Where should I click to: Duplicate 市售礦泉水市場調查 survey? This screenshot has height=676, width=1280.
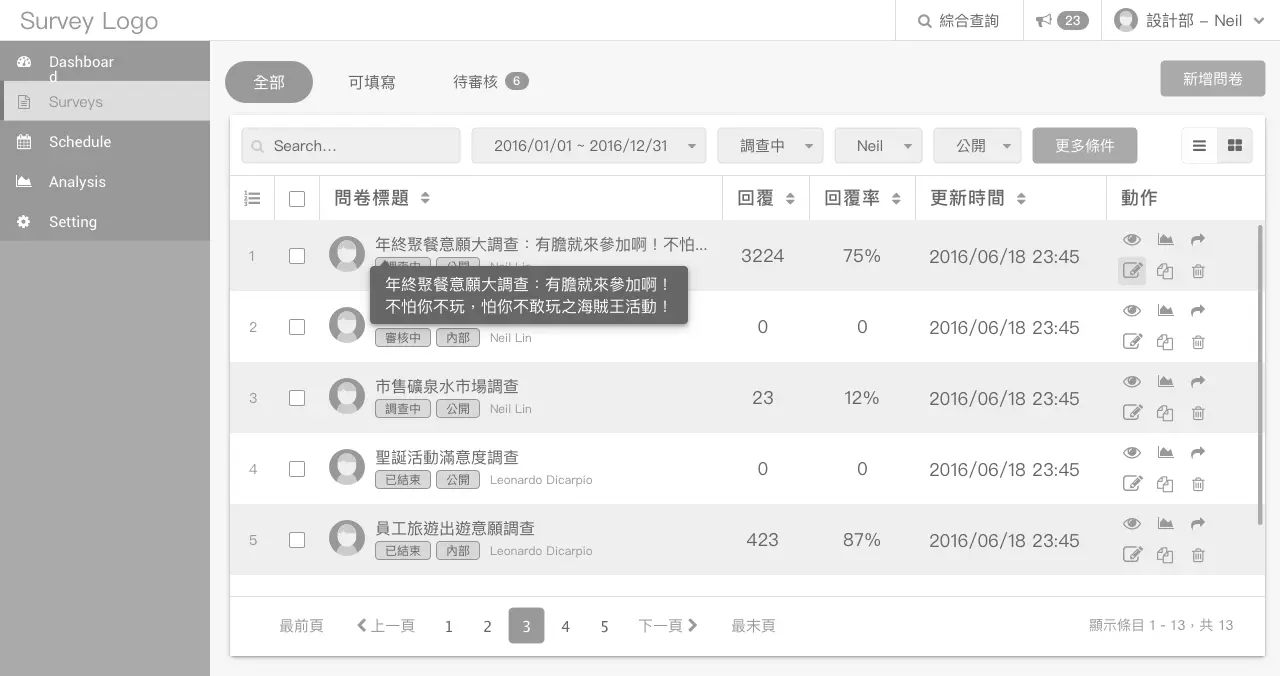1165,413
